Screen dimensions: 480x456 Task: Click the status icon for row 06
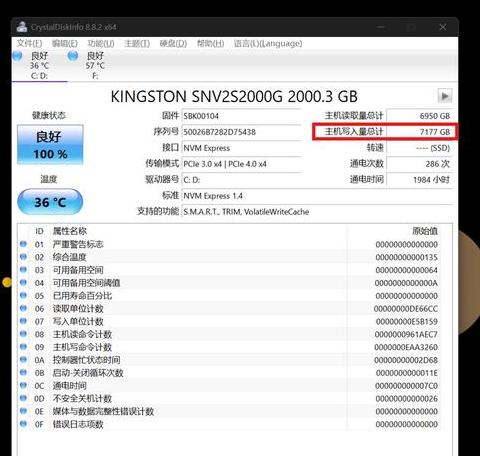click(x=23, y=308)
